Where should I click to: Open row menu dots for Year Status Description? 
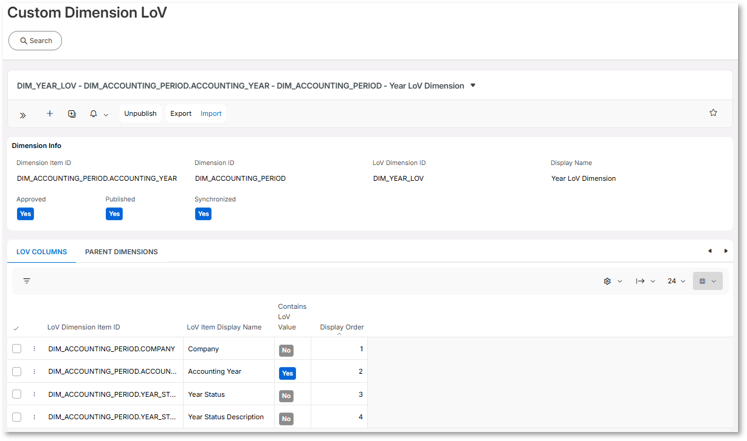[34, 417]
